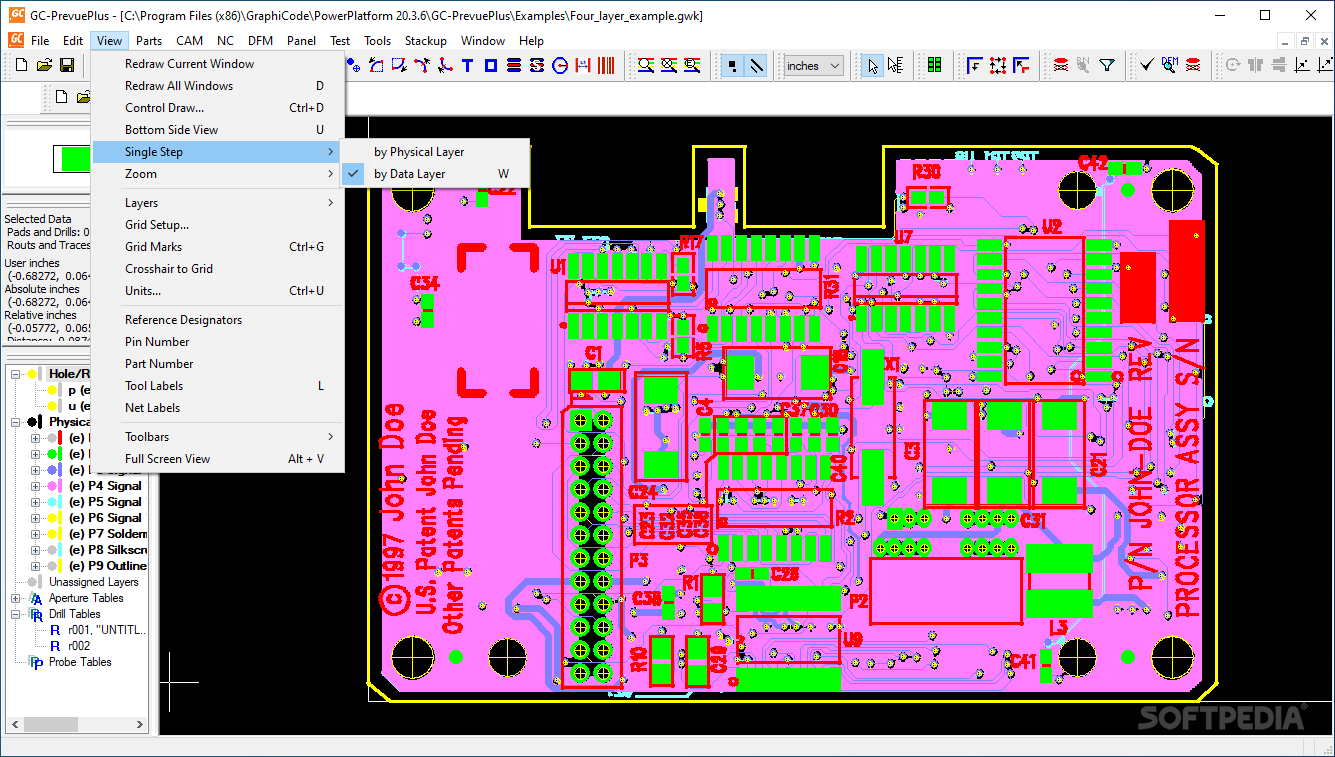The image size is (1335, 757).
Task: Click the Tool Labels entry
Action: pyautogui.click(x=217, y=386)
